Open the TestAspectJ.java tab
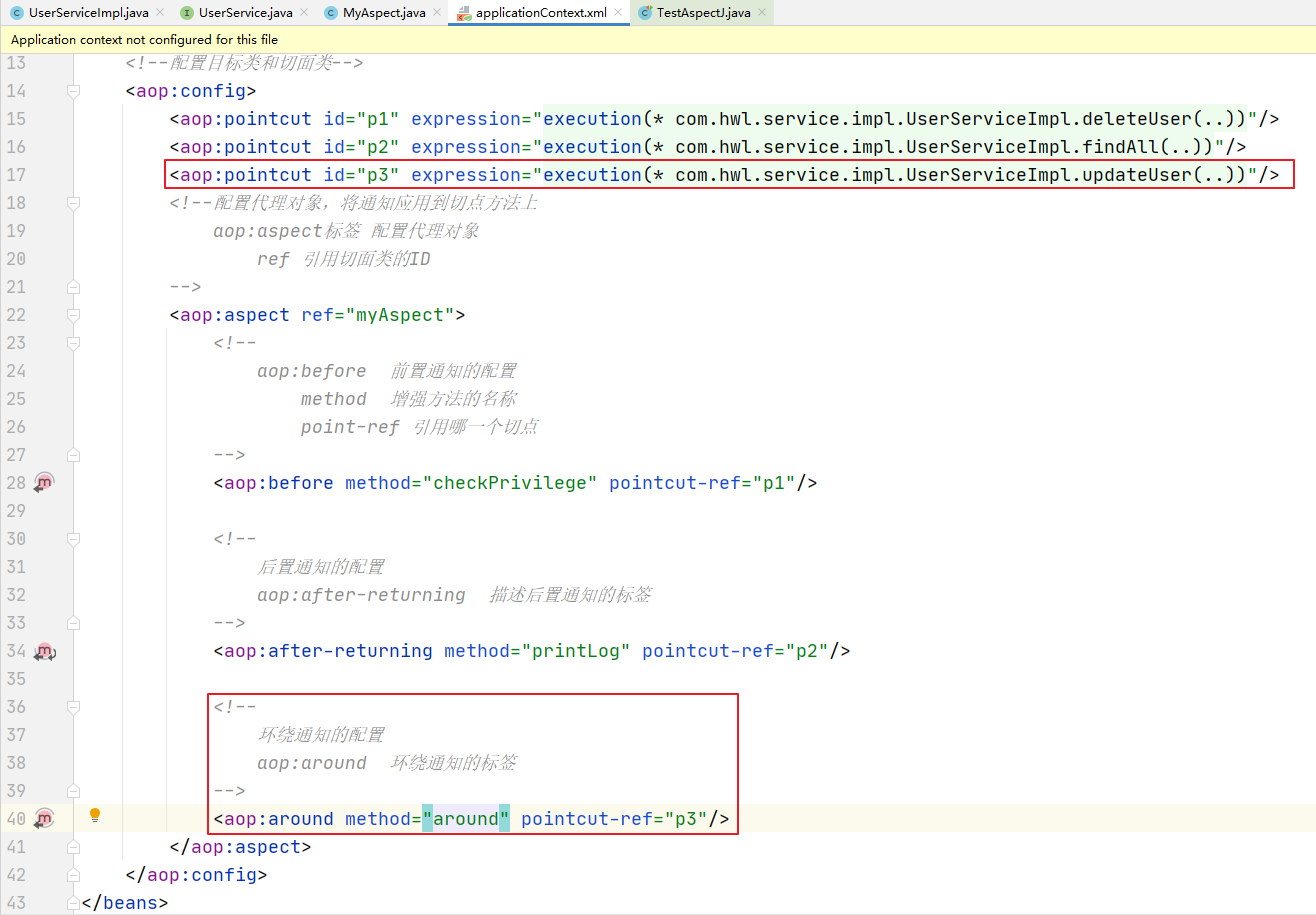This screenshot has height=915, width=1316. pos(703,13)
